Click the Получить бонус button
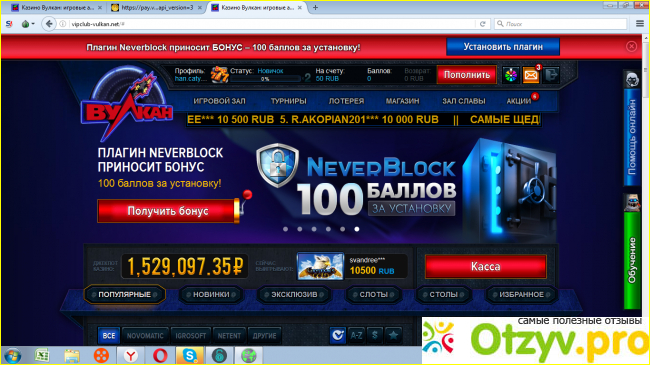Viewport: 650px width, 365px height. pos(168,211)
